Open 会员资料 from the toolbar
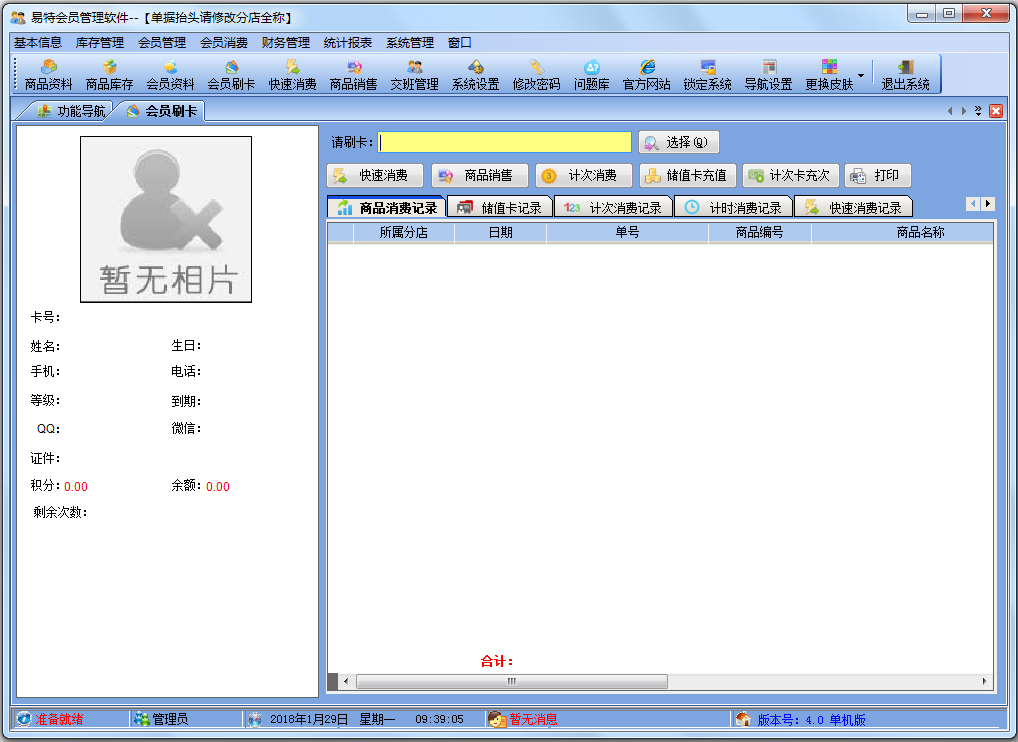The height and width of the screenshot is (742, 1018). (170, 73)
